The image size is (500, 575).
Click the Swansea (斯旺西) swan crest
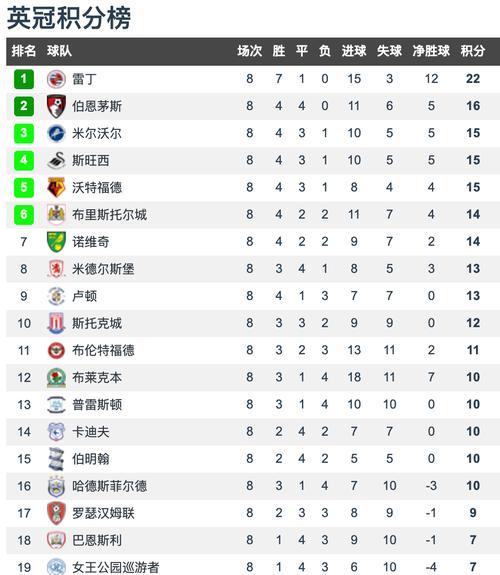pos(56,160)
